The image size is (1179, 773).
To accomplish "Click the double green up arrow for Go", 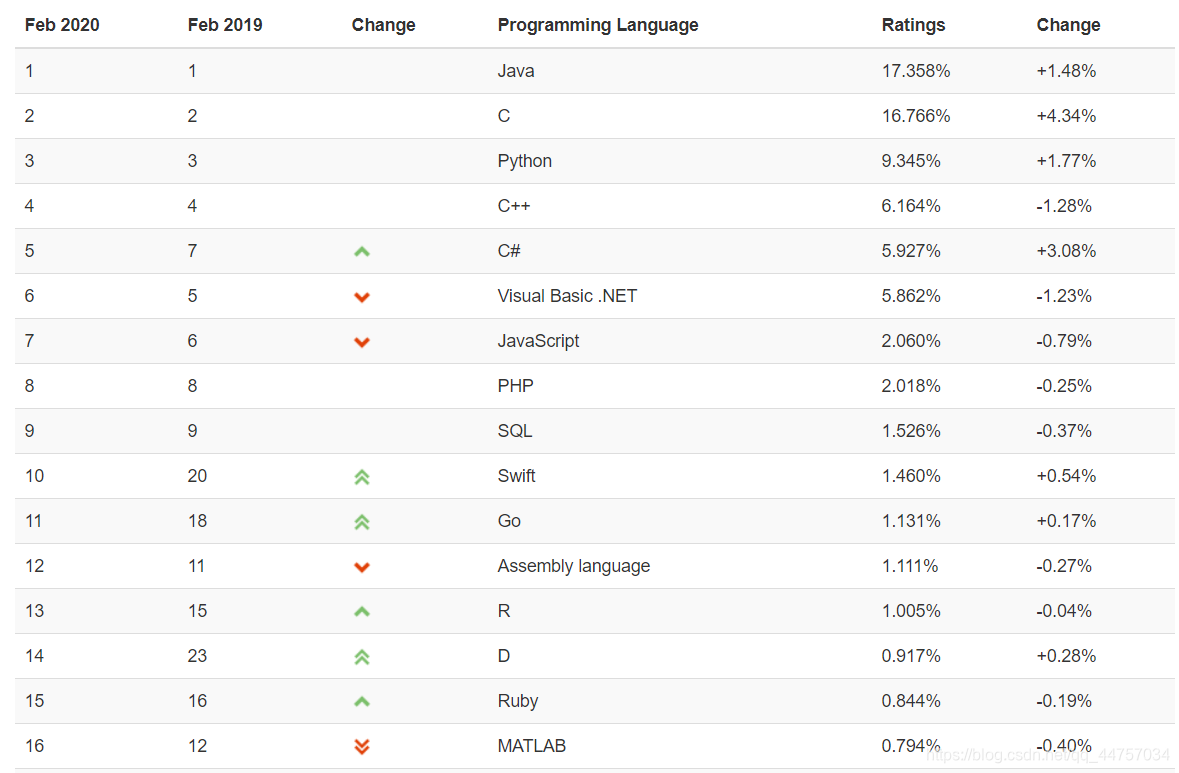I will tap(362, 522).
